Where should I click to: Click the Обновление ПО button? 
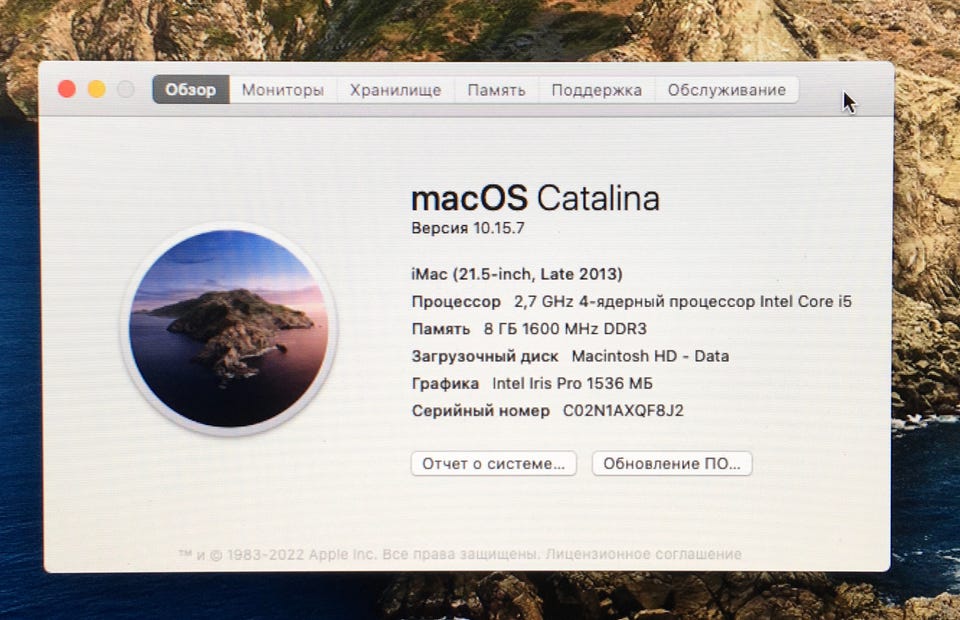click(672, 463)
